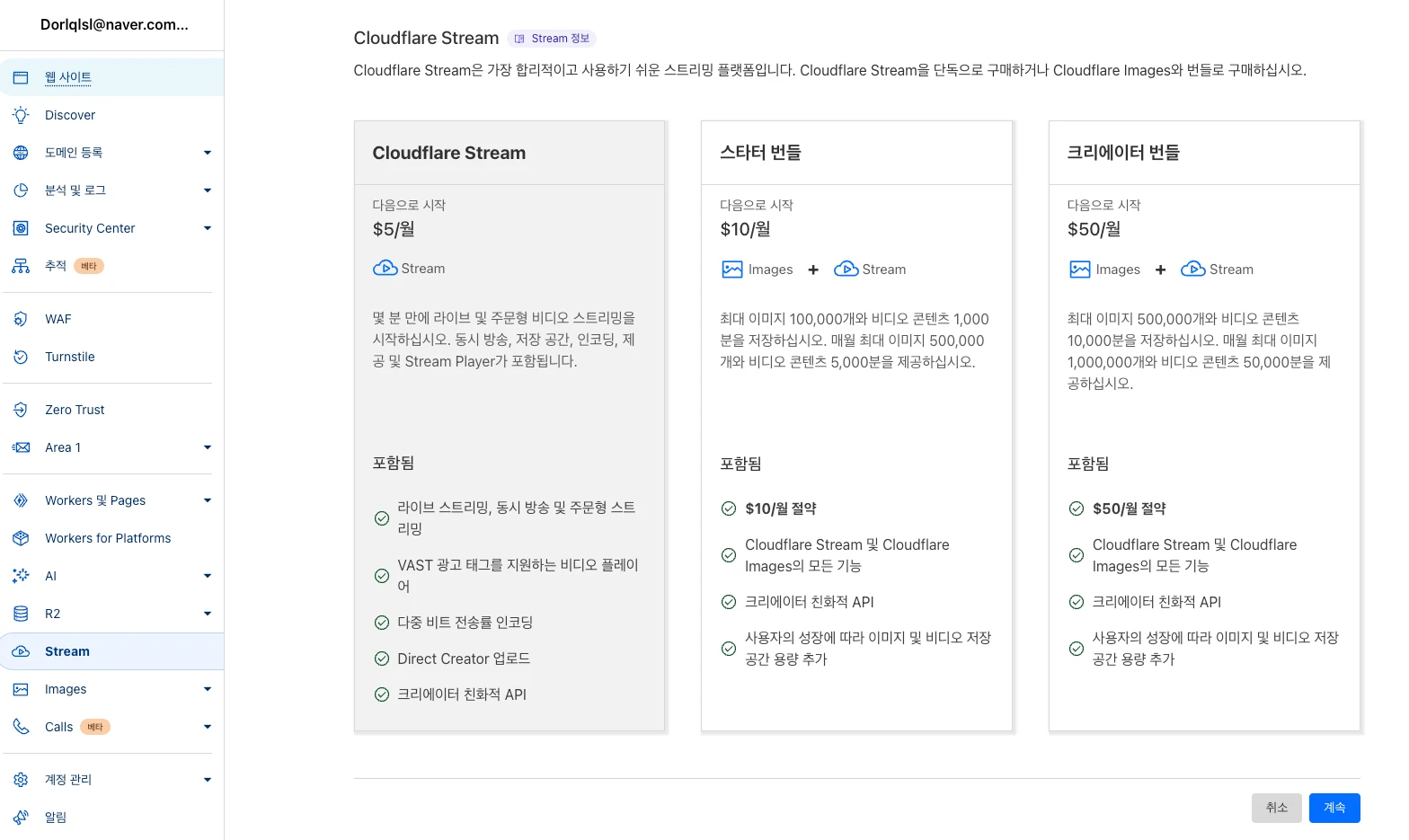The height and width of the screenshot is (840, 1409).
Task: Click the $10/월 절약 feature line
Action: pyautogui.click(x=781, y=508)
